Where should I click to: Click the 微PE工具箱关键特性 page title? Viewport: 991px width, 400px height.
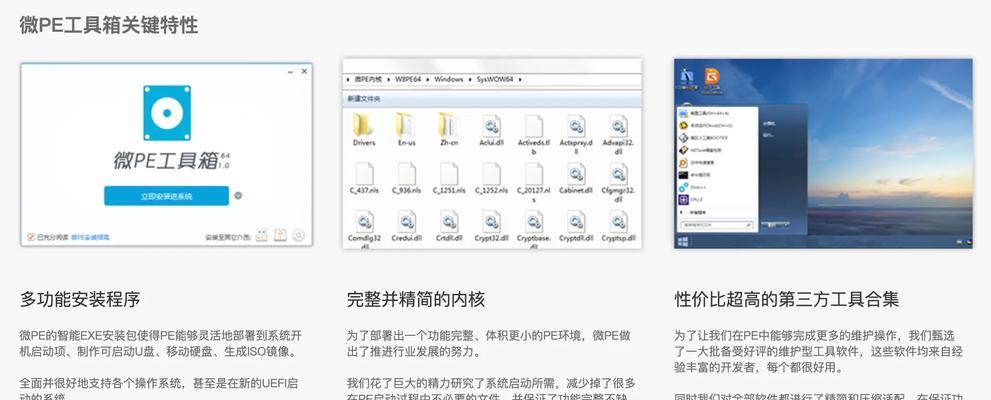pyautogui.click(x=109, y=25)
